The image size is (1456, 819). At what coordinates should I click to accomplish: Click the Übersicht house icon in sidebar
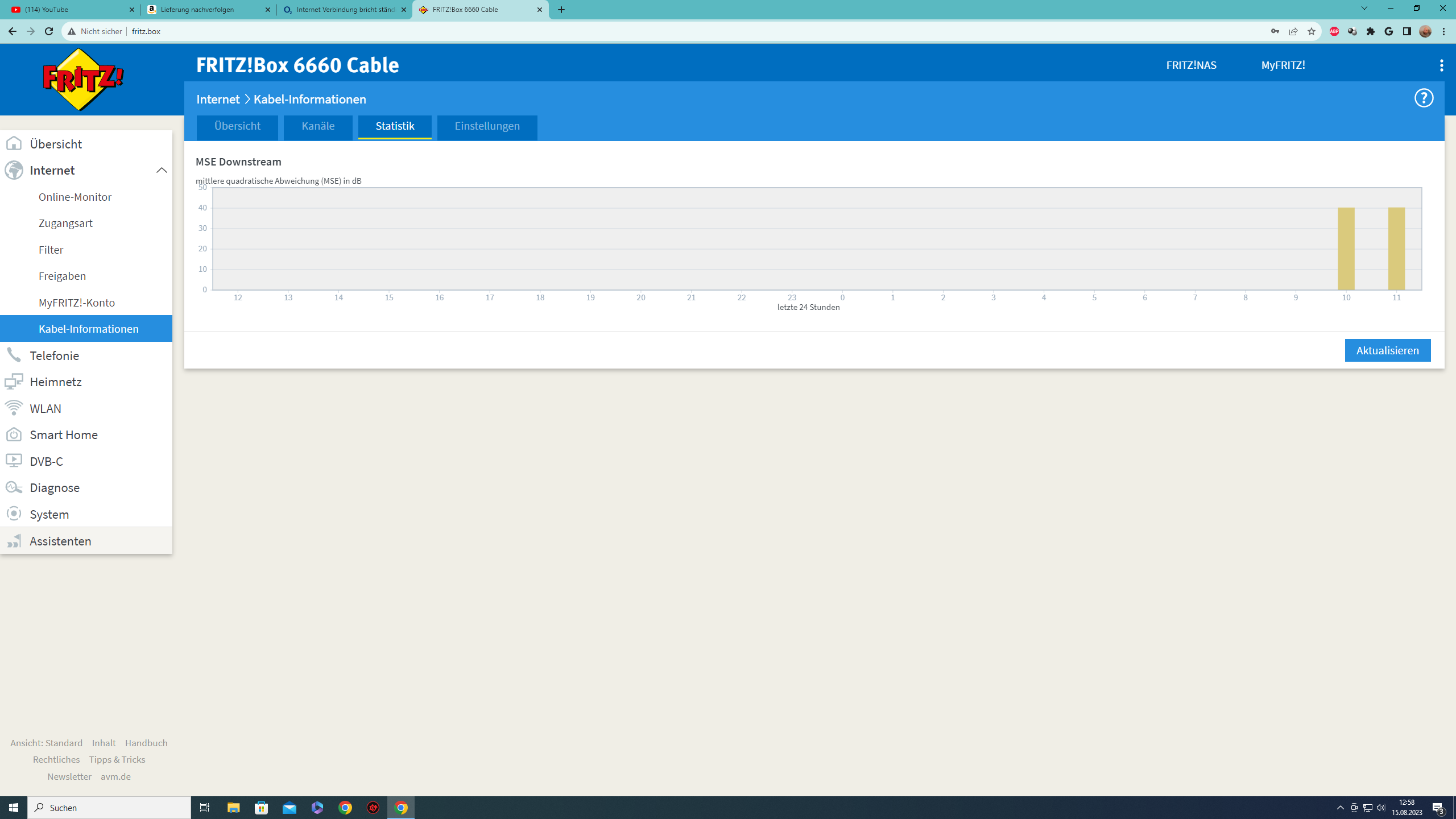pyautogui.click(x=14, y=144)
